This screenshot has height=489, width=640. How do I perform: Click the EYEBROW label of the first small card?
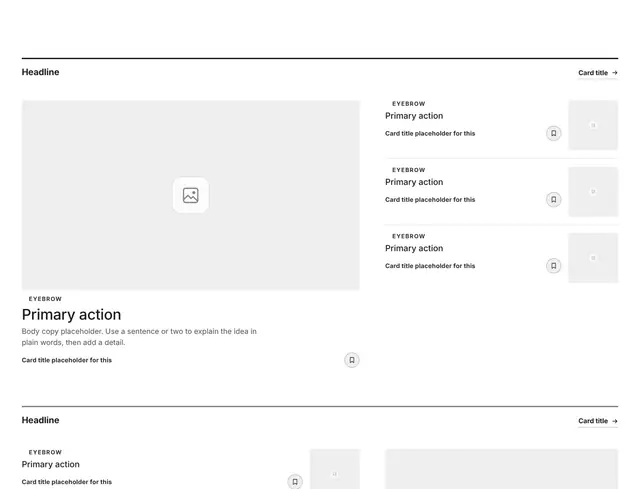[x=409, y=104]
